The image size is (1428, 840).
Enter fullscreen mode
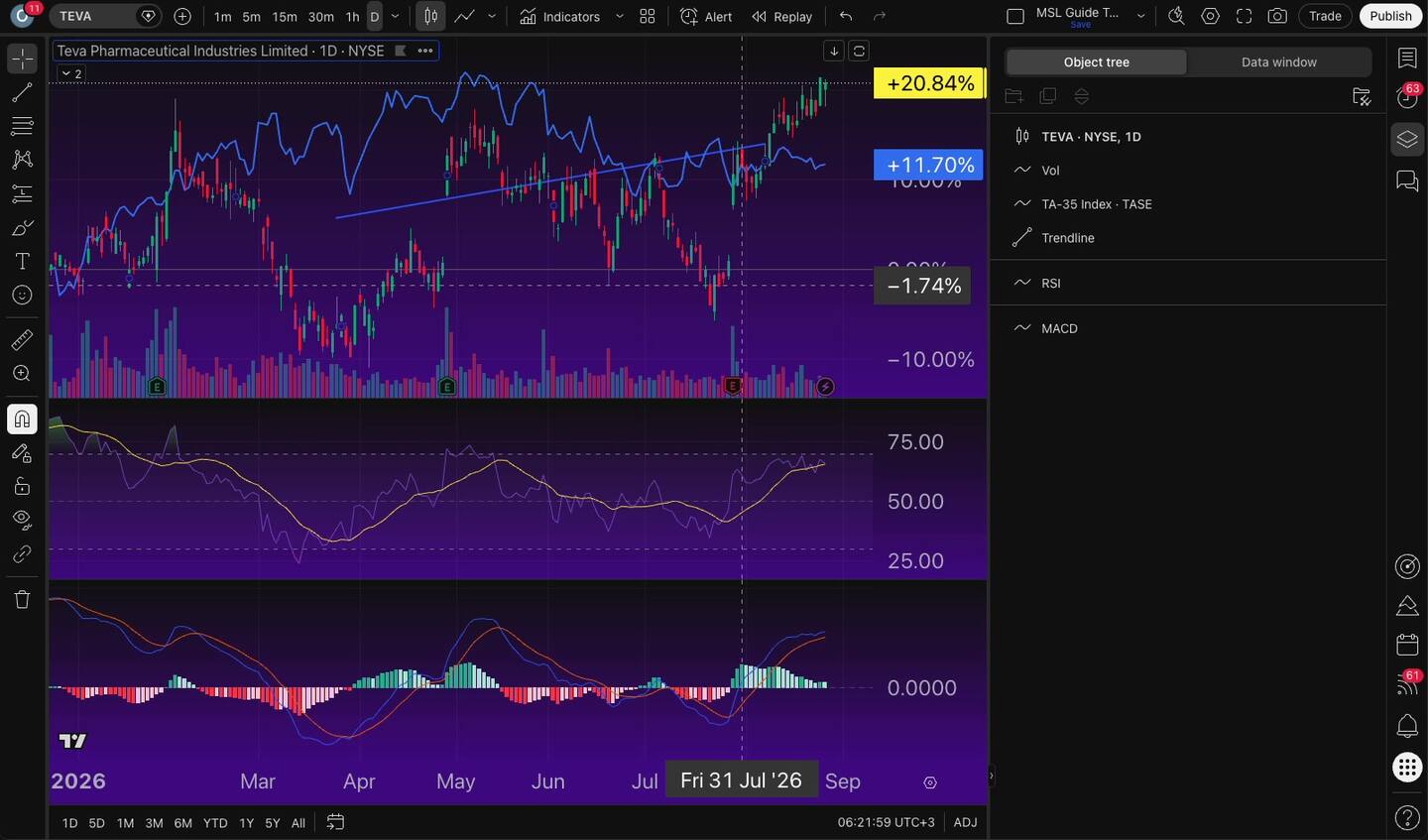coord(1244,16)
